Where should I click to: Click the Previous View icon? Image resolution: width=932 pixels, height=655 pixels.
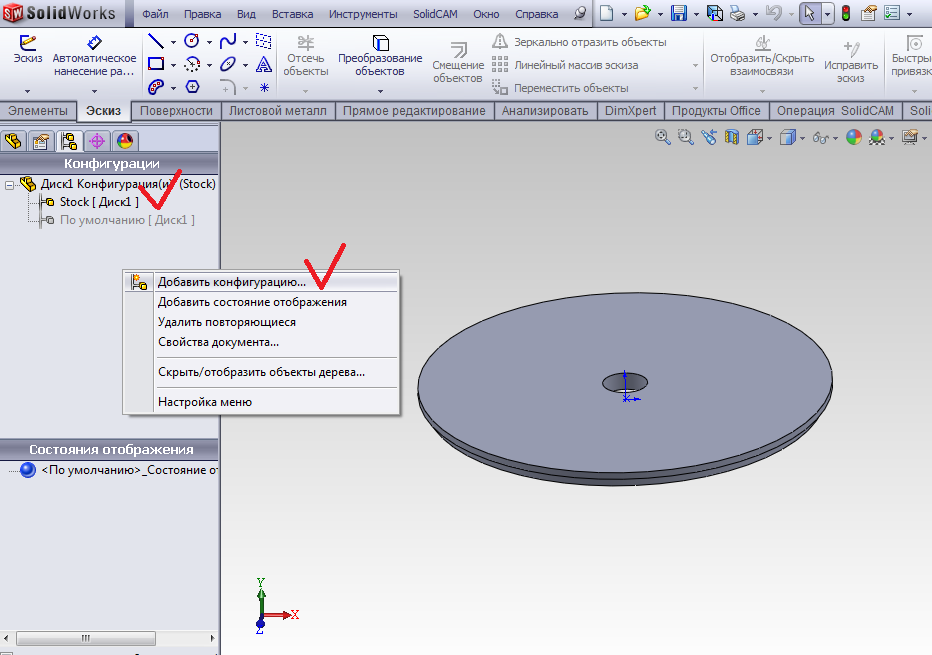(709, 137)
